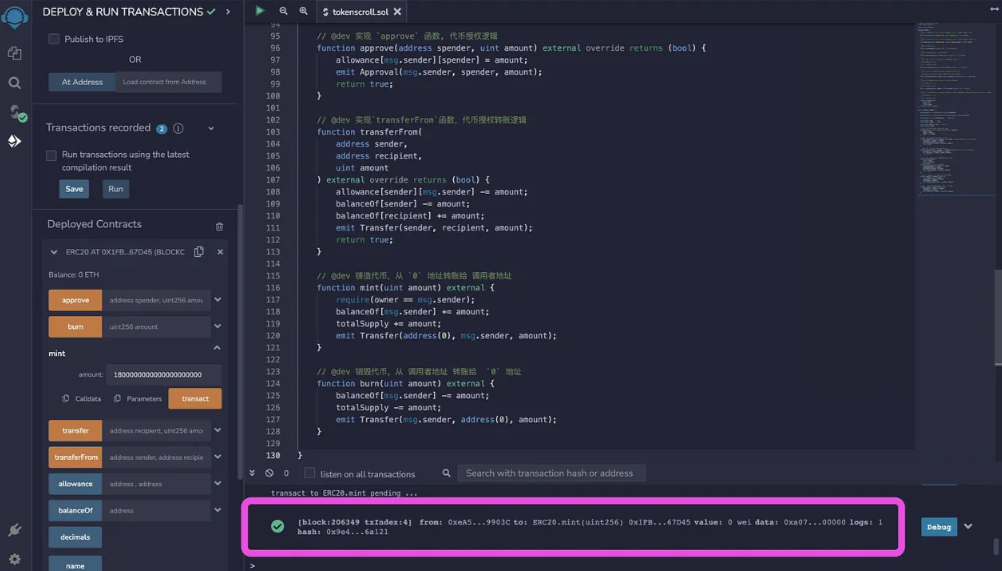Toggle listen on all transactions checkbox
1002x571 pixels.
click(309, 473)
